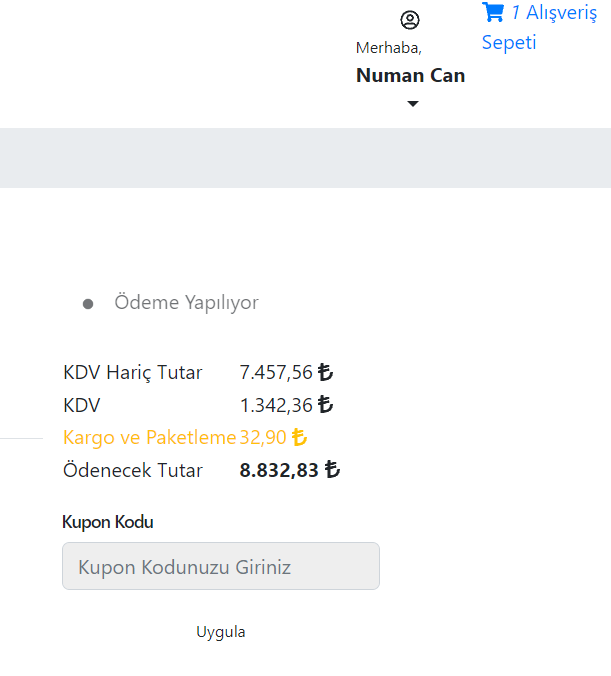Click the Kargo ve Paketleme label
The height and width of the screenshot is (676, 611).
[x=149, y=438]
